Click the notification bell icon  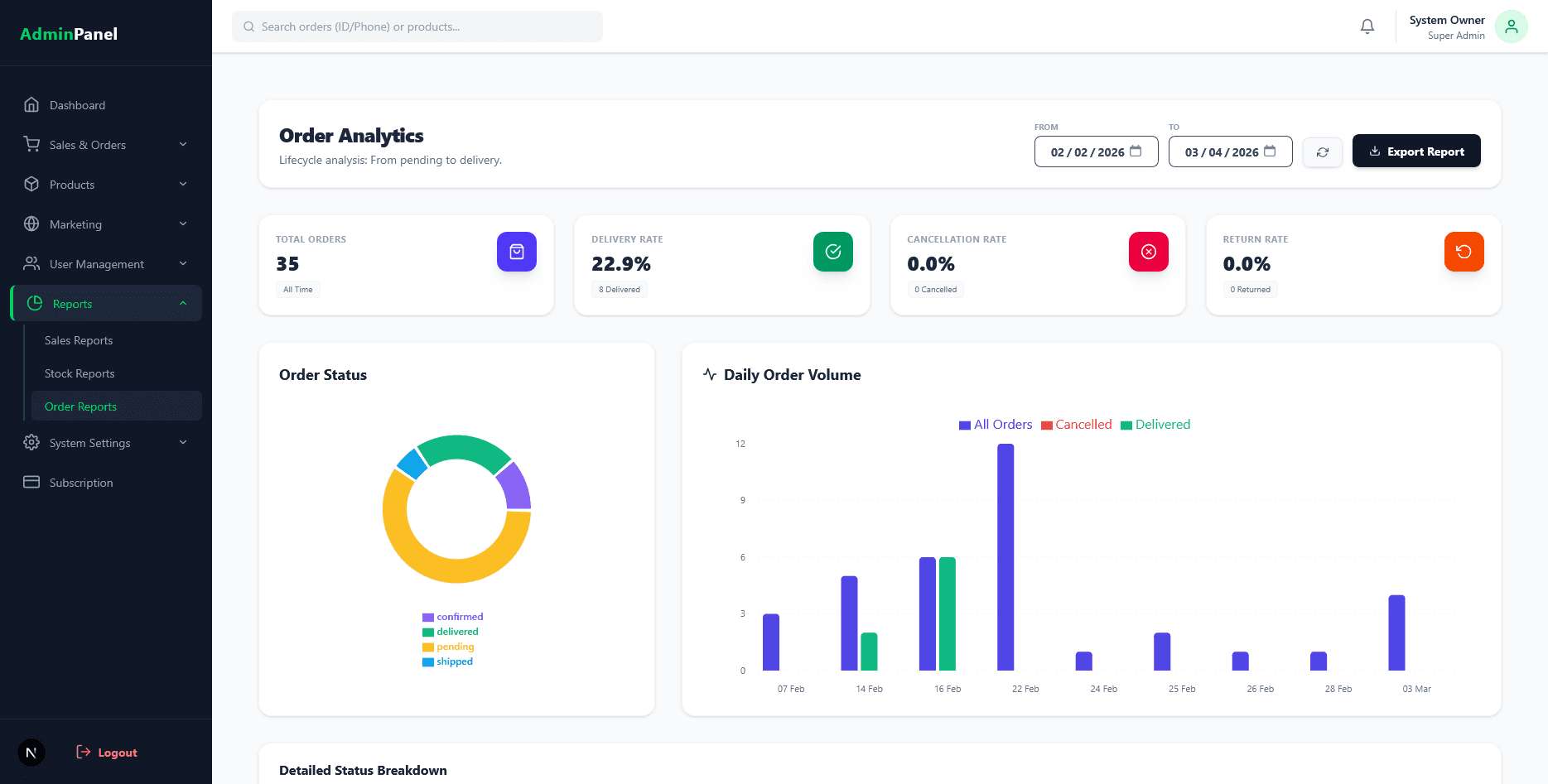1367,26
